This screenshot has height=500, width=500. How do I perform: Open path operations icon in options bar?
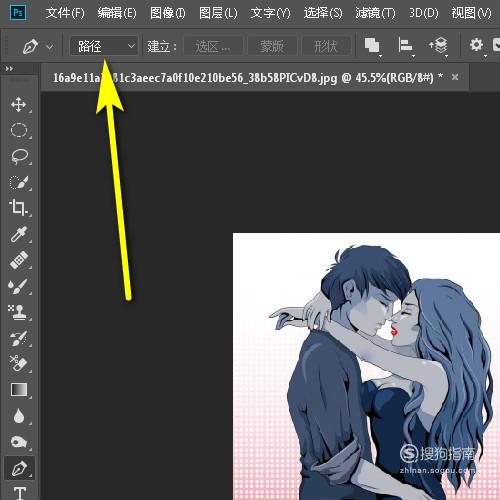pos(373,45)
